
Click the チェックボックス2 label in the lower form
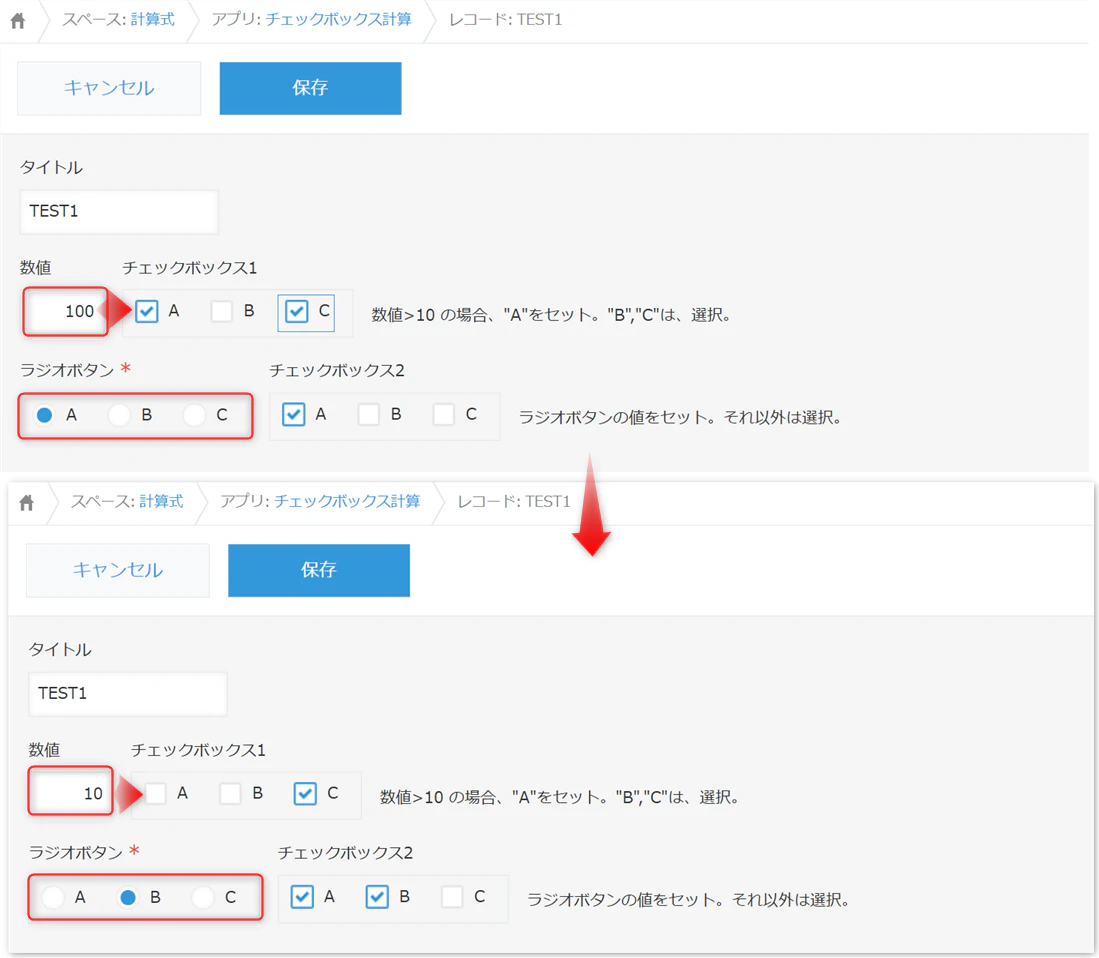coord(346,853)
